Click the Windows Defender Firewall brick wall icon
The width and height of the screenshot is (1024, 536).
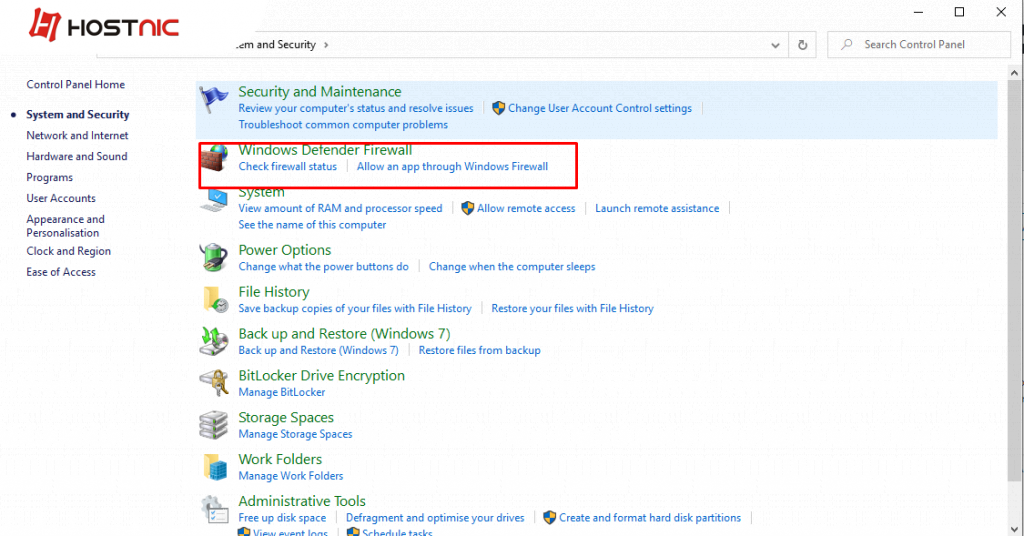[214, 158]
